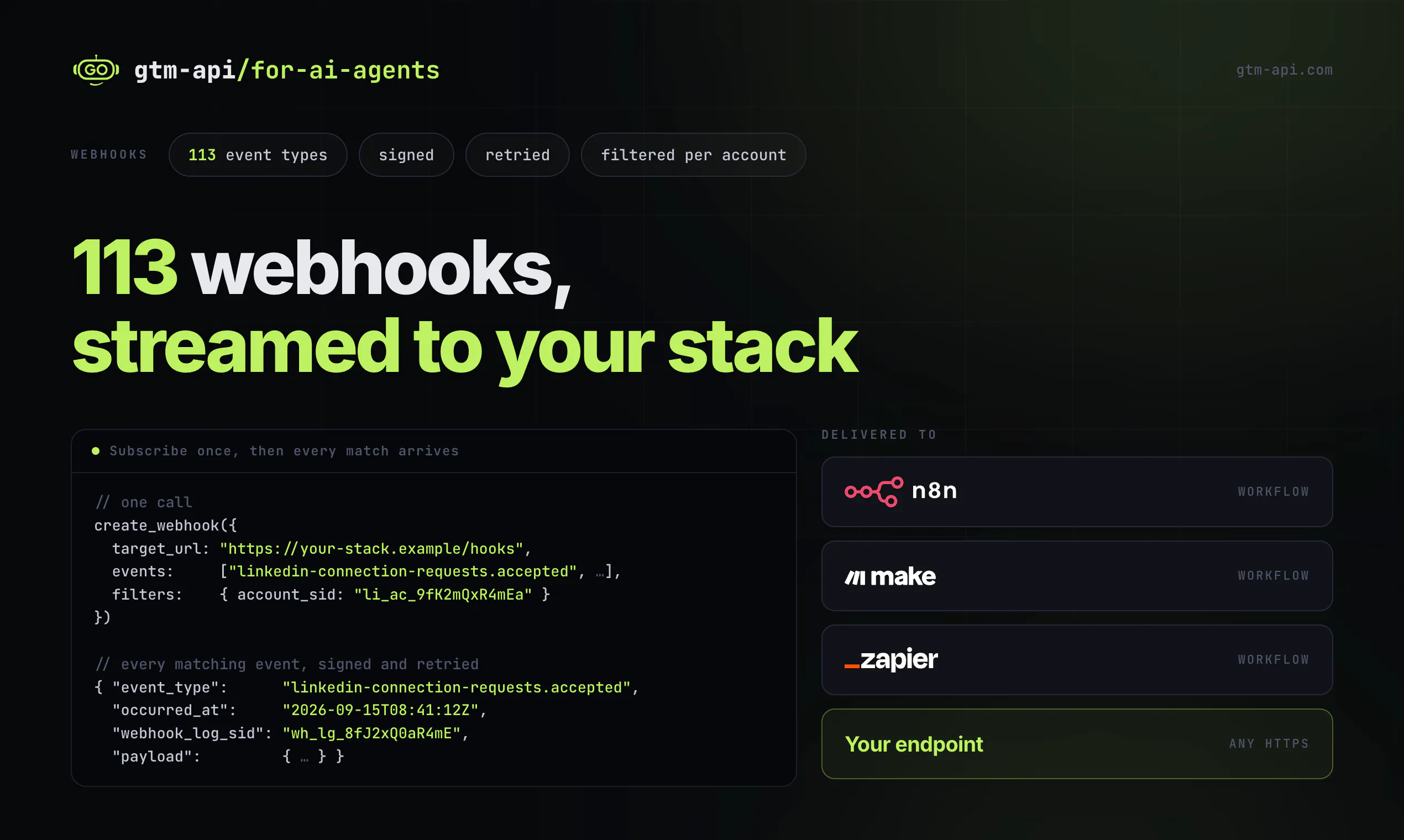Click 'Subscribe once, then every match arrives' text

[284, 451]
